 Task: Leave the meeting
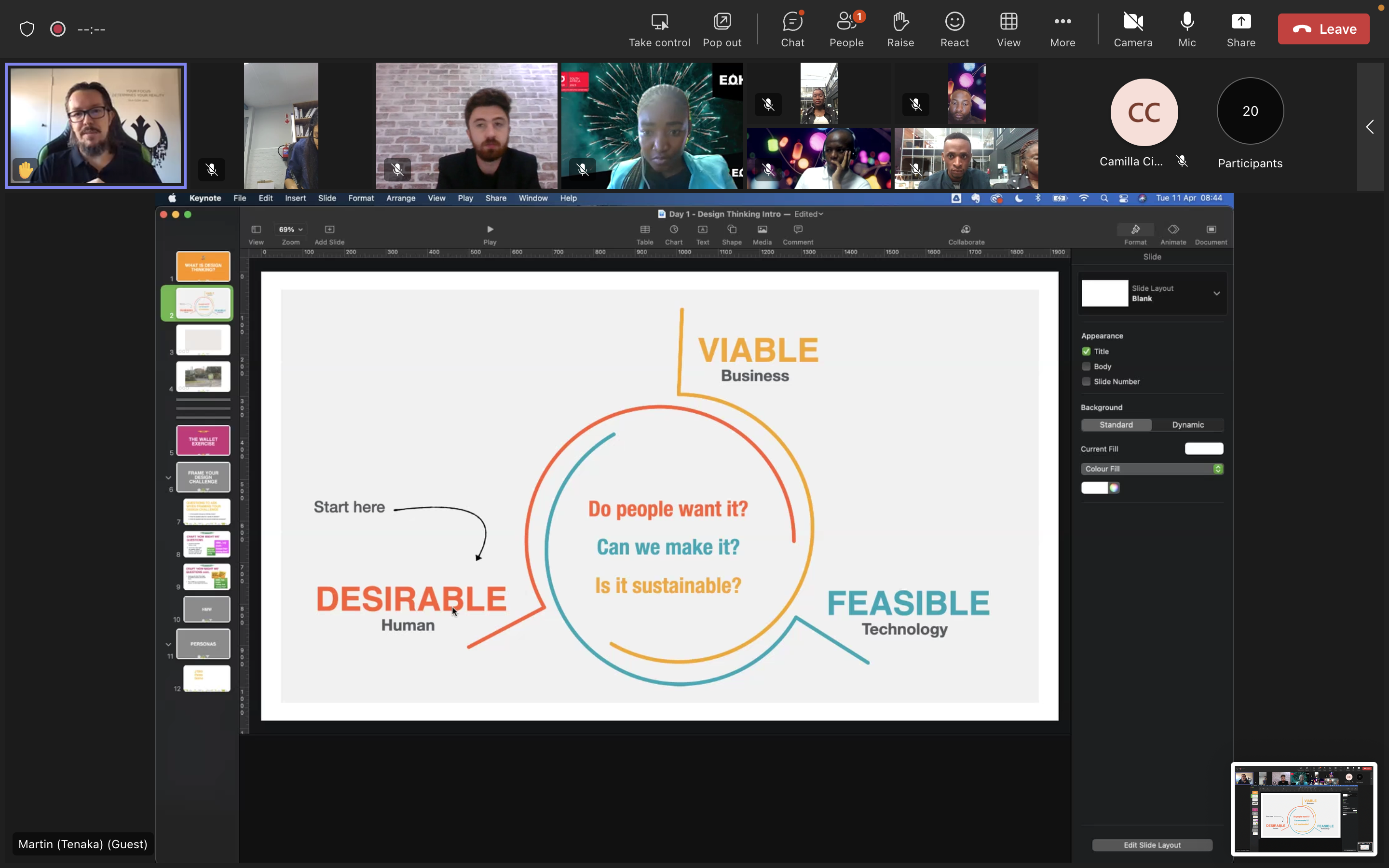pos(1323,29)
